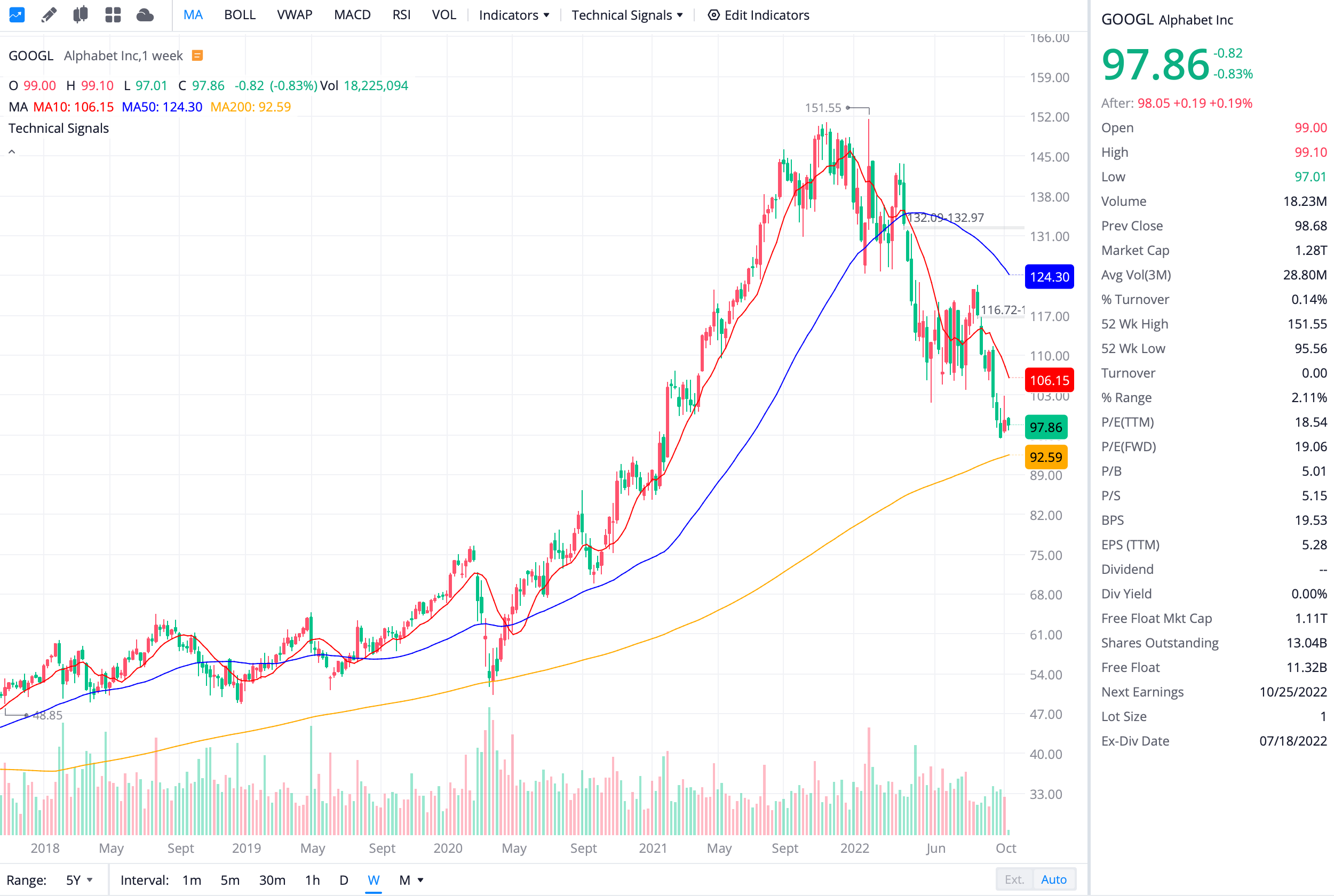Image resolution: width=1334 pixels, height=896 pixels.
Task: Click the orange note icon beside Alphabet Inc
Action: click(x=197, y=55)
